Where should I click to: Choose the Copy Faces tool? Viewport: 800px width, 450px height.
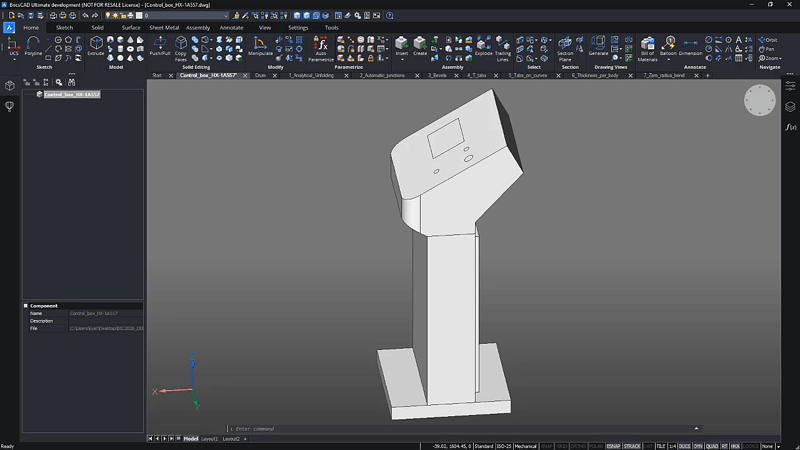tap(181, 48)
